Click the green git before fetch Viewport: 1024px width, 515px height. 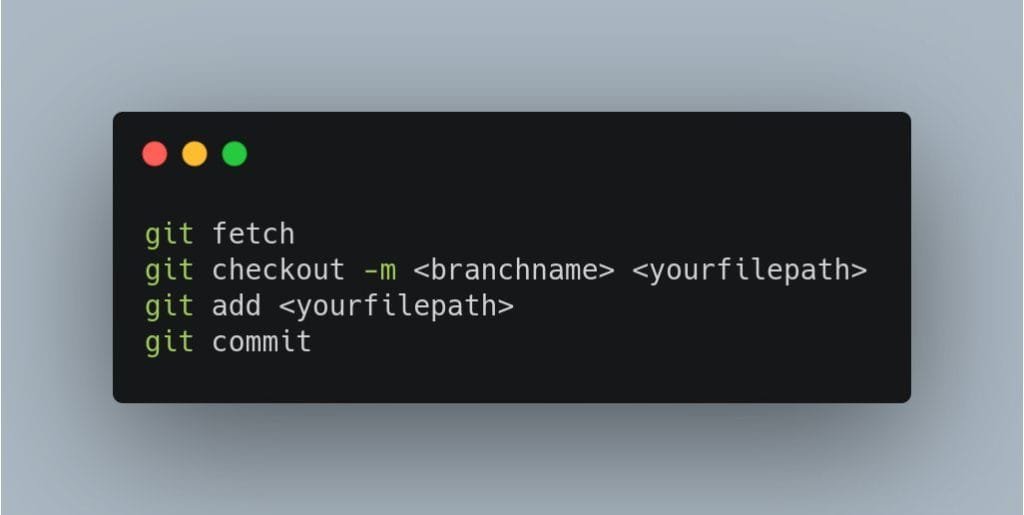[x=169, y=235]
